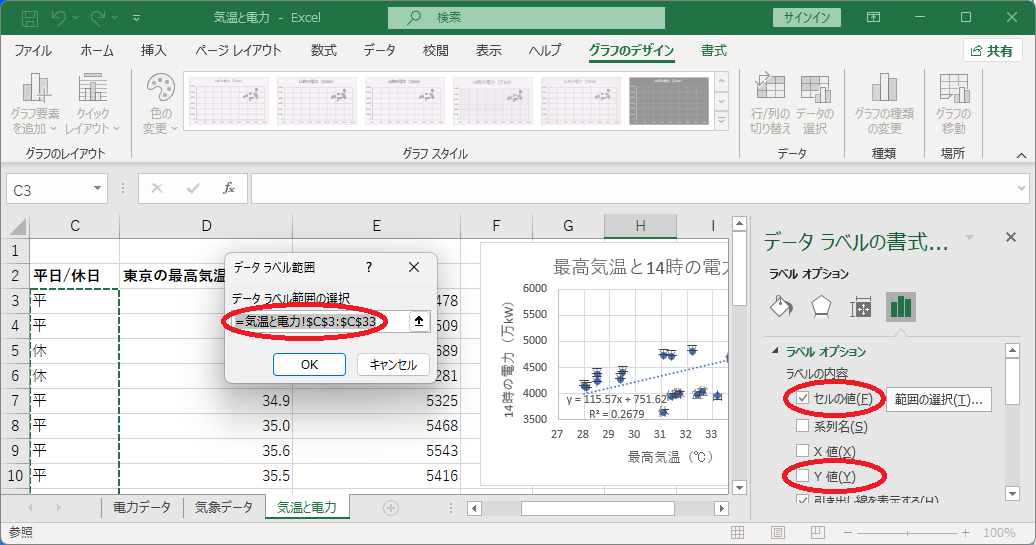Click the formula bar cancel X icon
The height and width of the screenshot is (545, 1036).
point(157,189)
